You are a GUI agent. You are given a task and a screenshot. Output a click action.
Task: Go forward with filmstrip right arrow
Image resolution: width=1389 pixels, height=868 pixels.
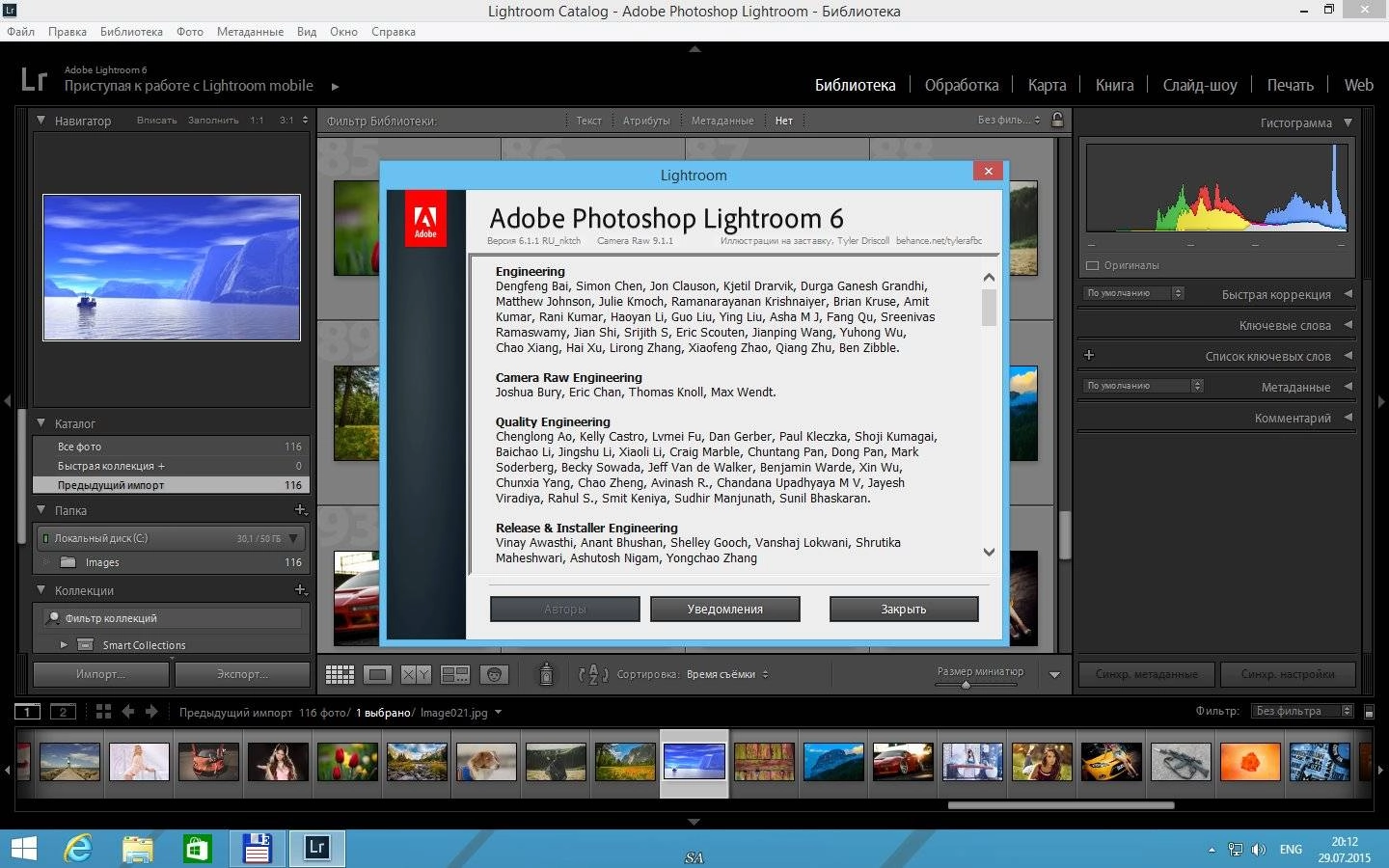[x=151, y=712]
